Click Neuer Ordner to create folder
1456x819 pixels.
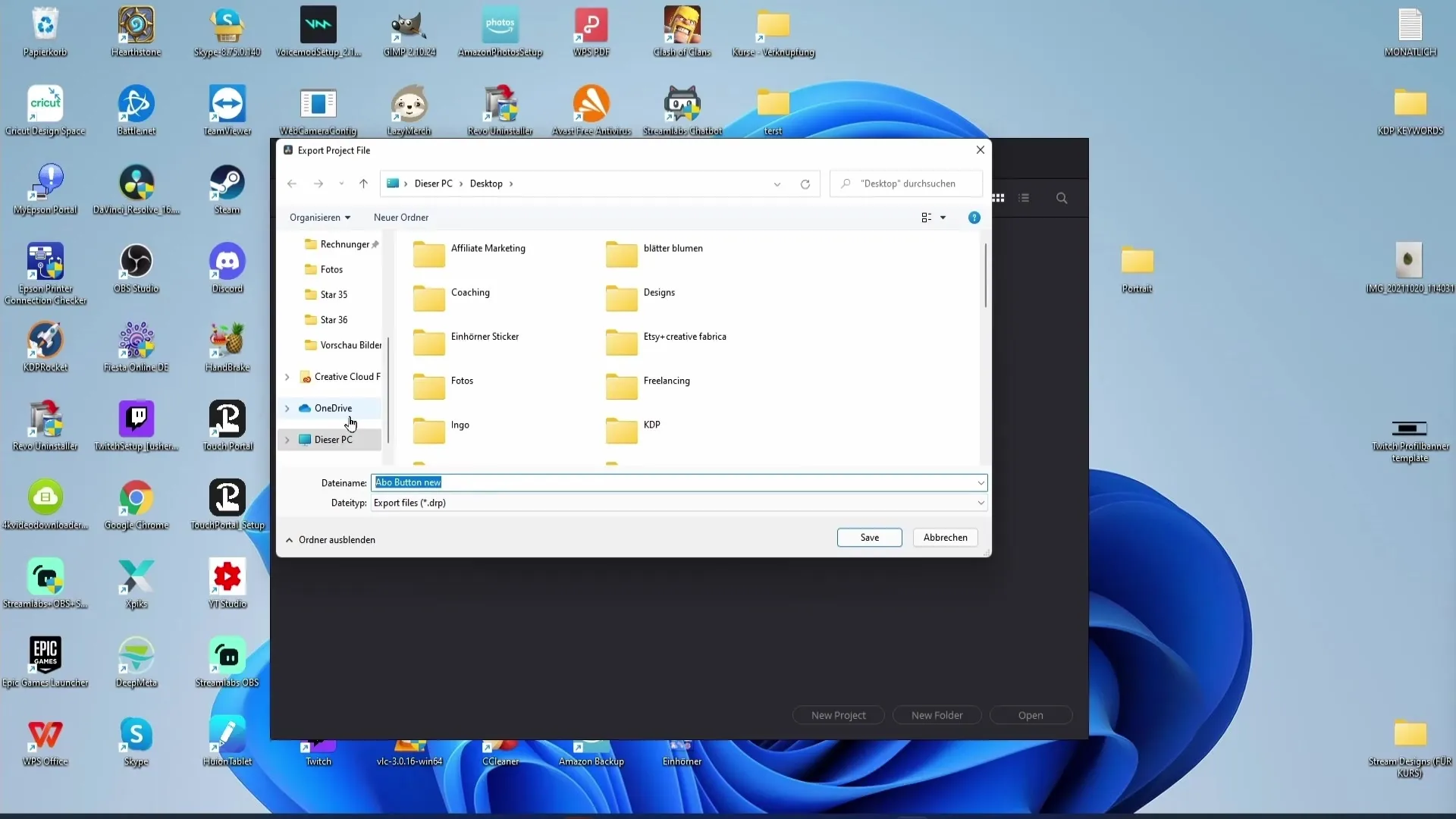point(402,217)
